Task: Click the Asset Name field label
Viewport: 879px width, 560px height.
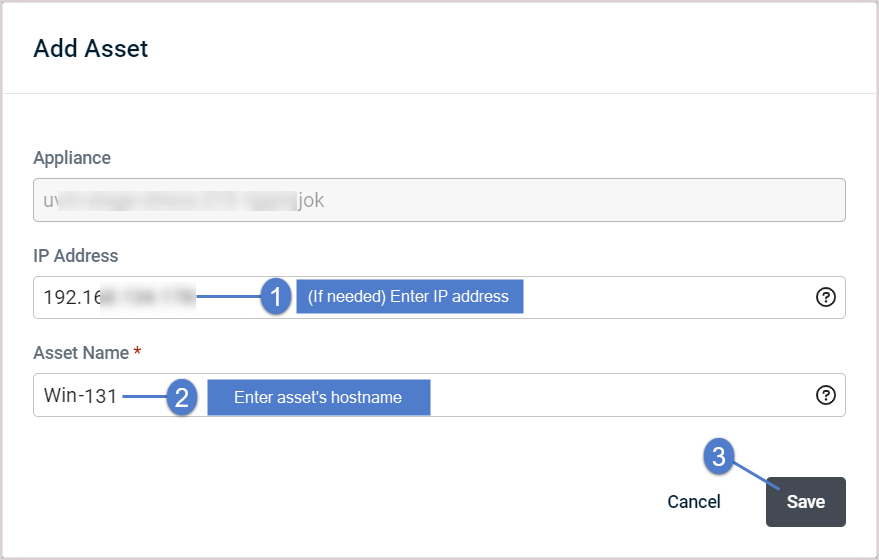Action: pos(81,353)
